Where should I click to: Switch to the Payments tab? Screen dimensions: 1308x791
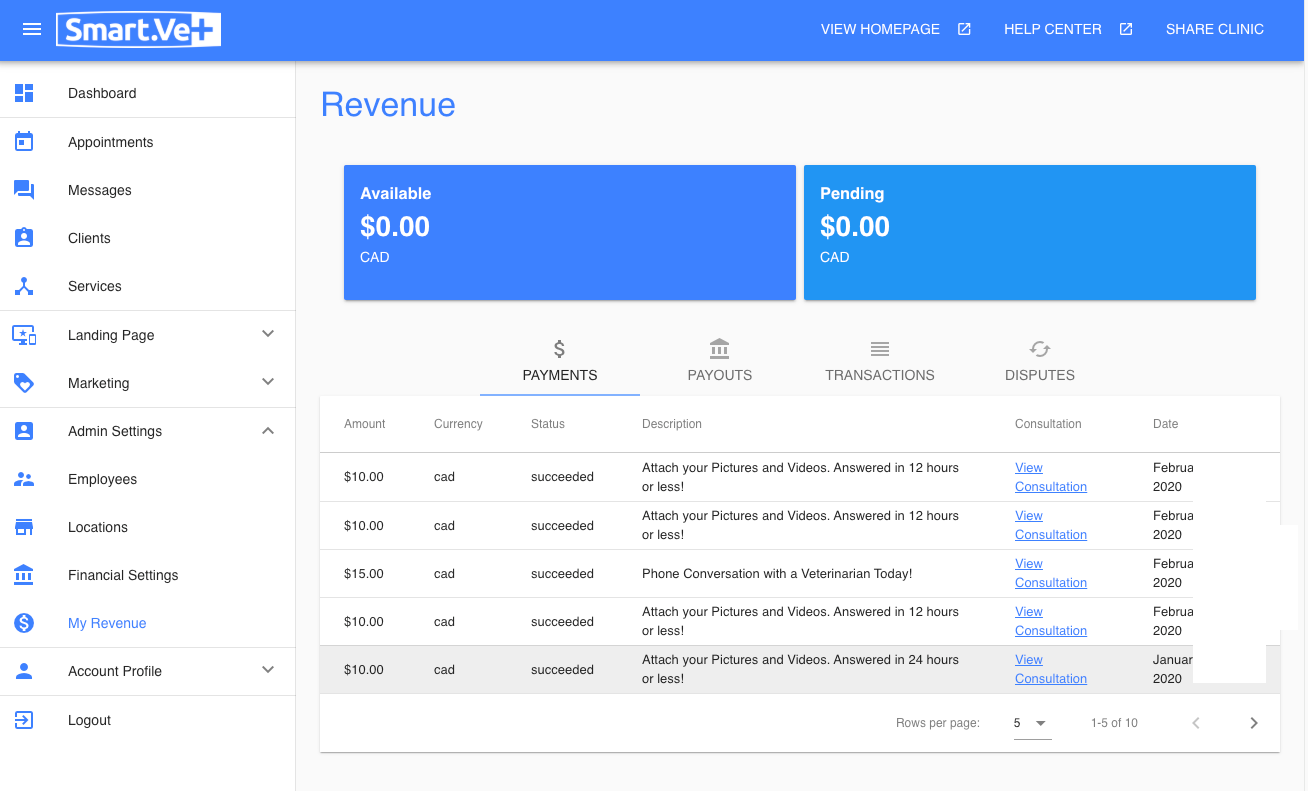560,361
